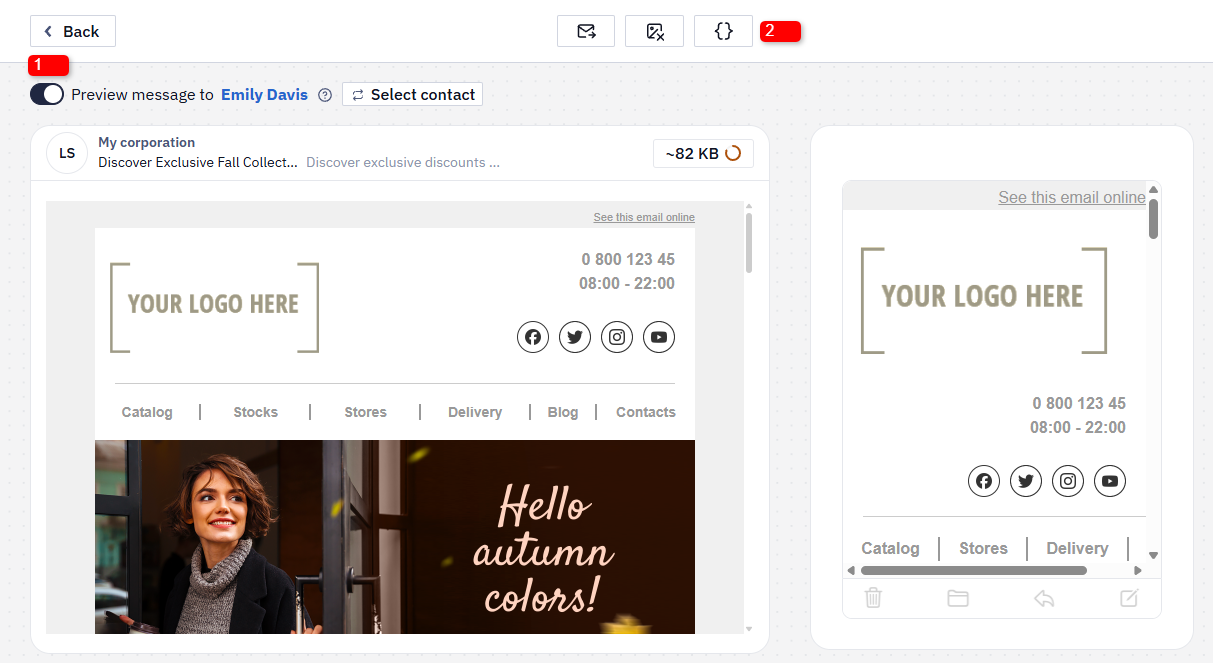Open the Contacts menu item

tap(646, 412)
